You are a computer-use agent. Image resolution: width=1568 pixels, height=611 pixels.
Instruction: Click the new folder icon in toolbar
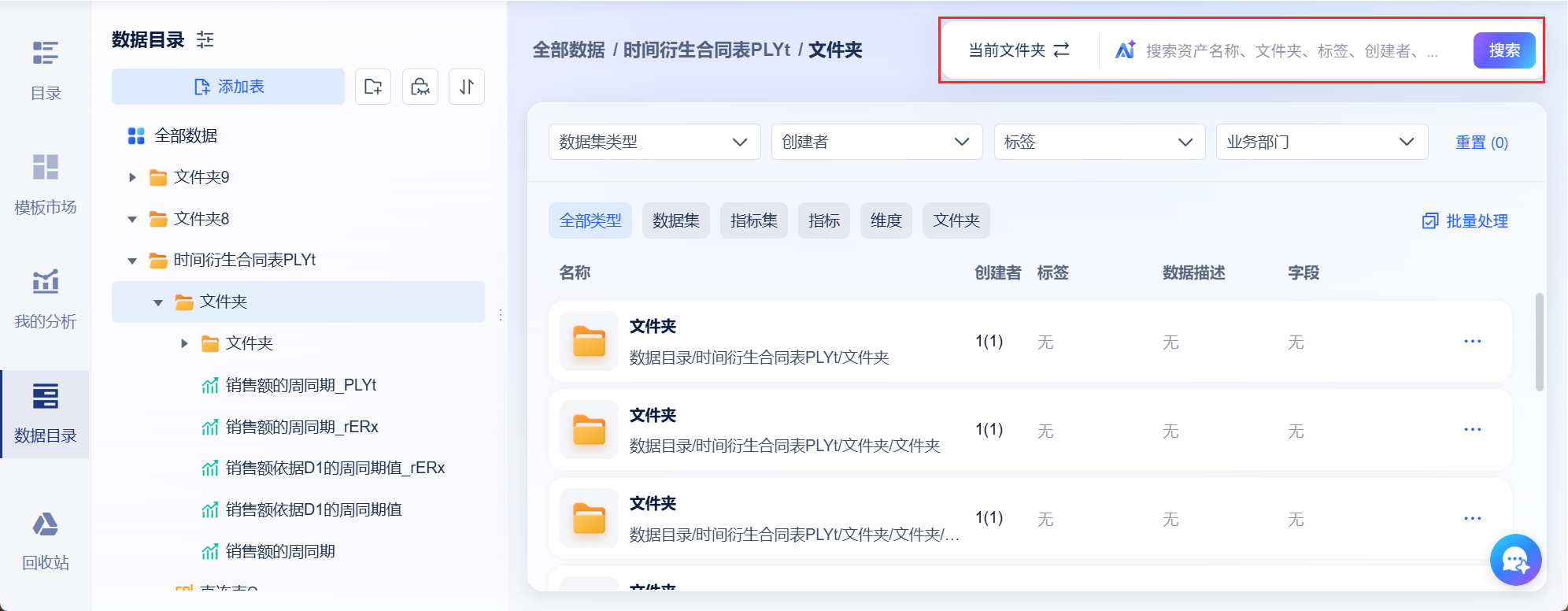point(373,87)
